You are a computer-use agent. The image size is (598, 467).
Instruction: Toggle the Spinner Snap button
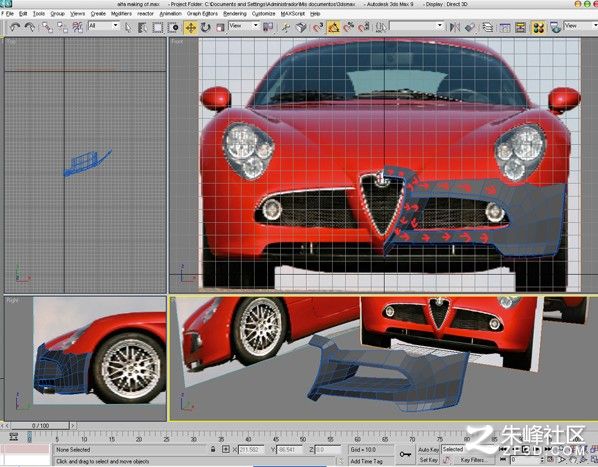coord(364,27)
